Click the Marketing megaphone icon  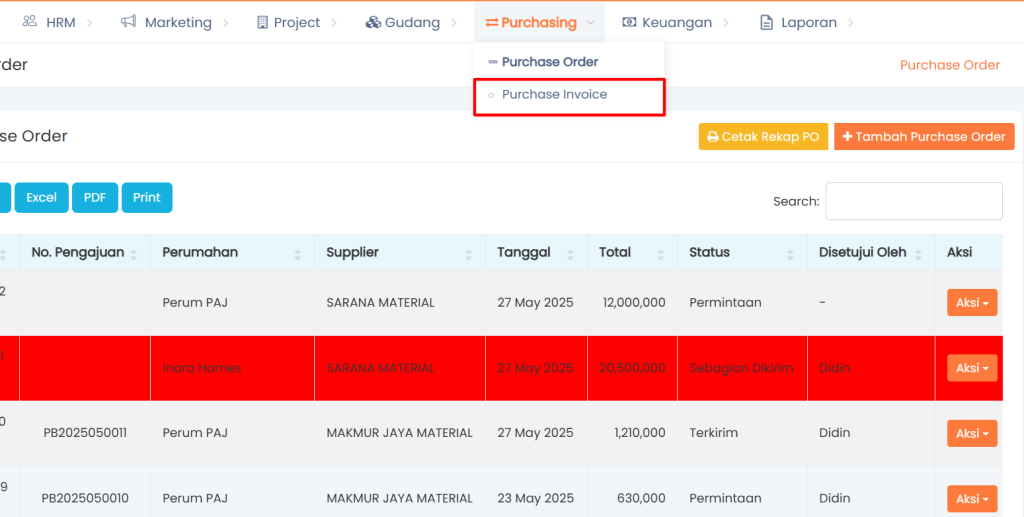tap(128, 22)
